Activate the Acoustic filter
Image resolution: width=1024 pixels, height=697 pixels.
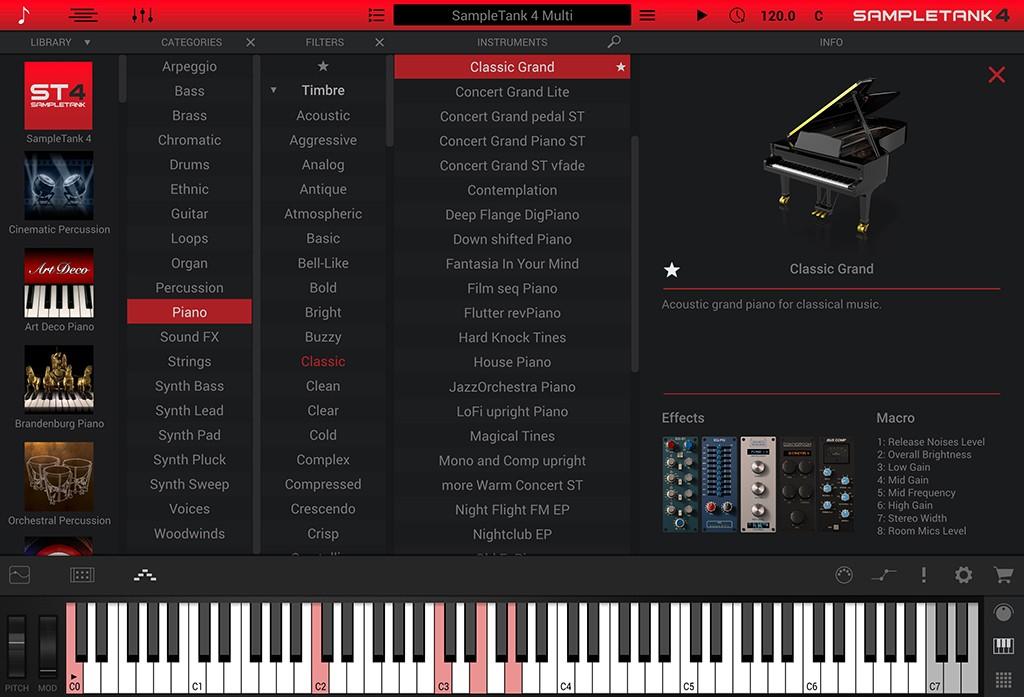click(x=322, y=115)
